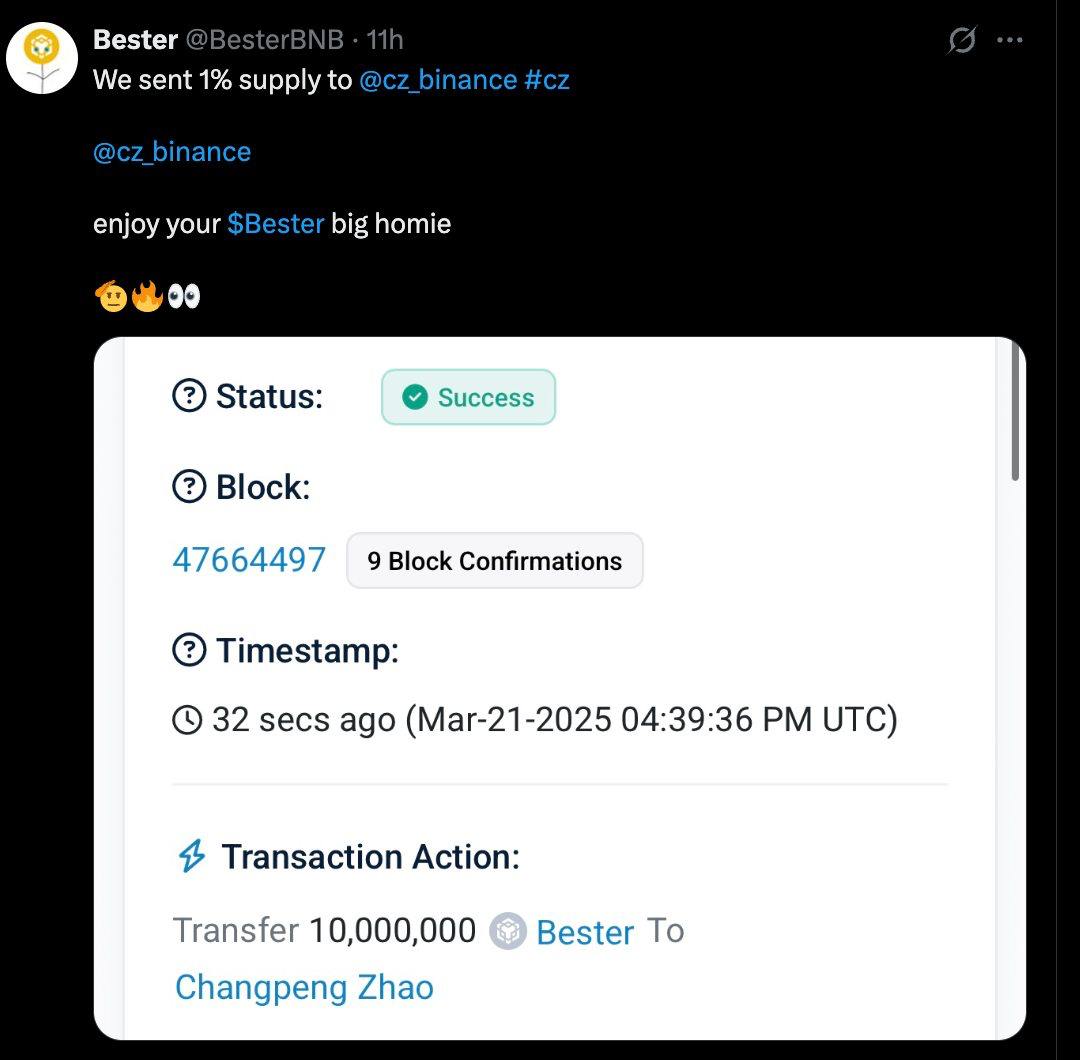Screen dimensions: 1080x1060
Task: Open the Bester profile avatar
Action: click(x=42, y=58)
